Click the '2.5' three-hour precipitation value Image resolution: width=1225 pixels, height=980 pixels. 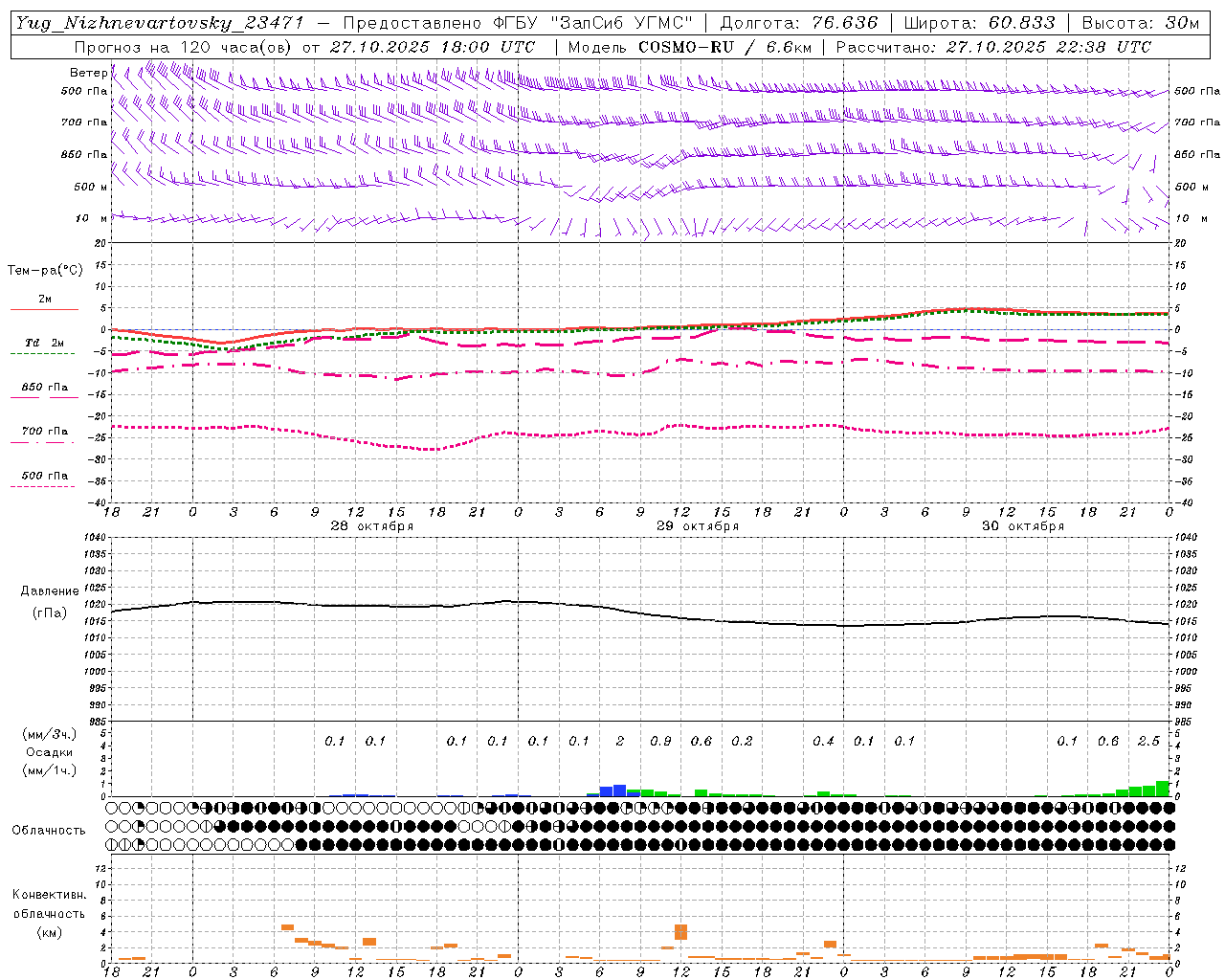coord(1148,741)
